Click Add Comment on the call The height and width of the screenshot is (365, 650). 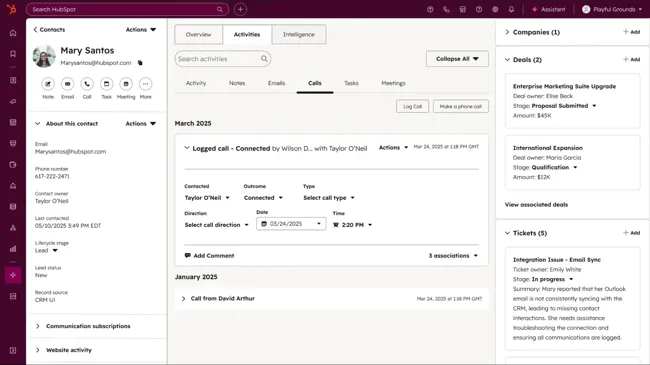click(209, 256)
